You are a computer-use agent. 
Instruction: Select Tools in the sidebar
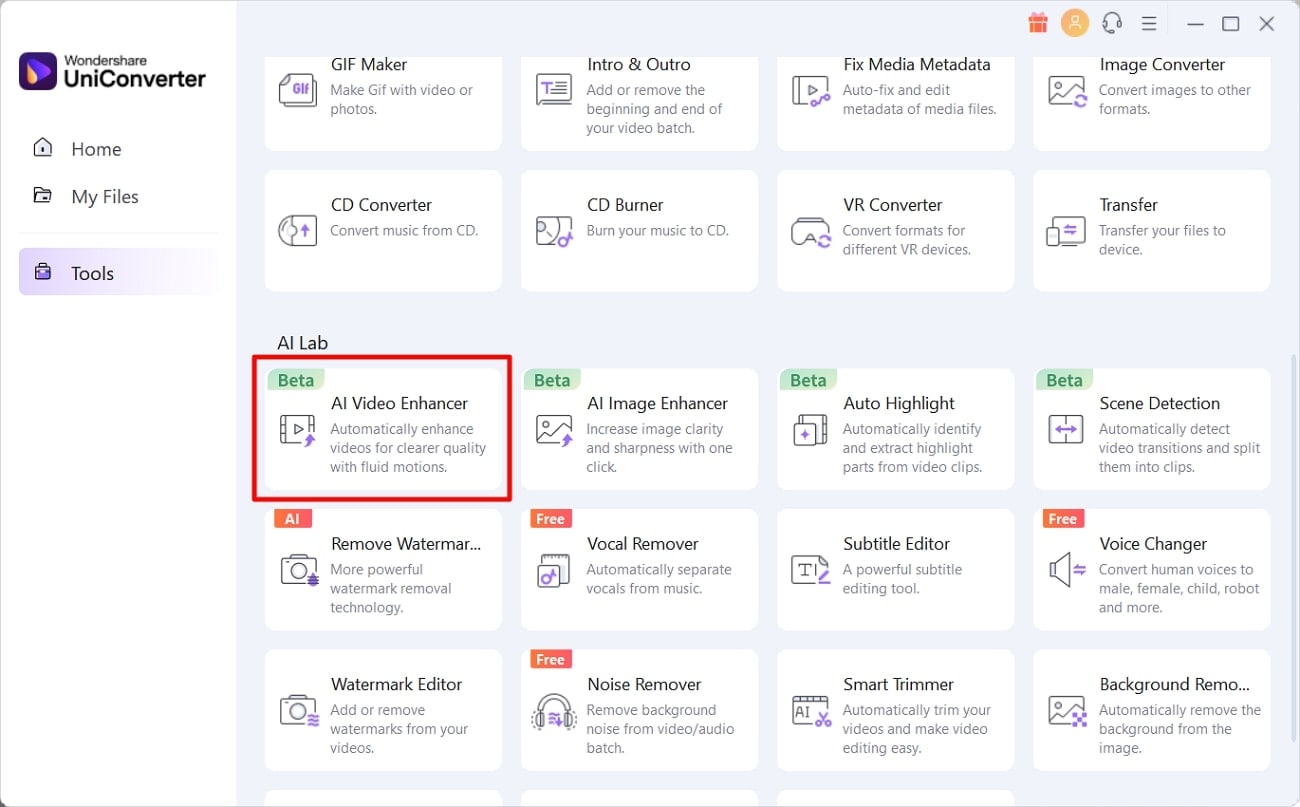tap(119, 272)
